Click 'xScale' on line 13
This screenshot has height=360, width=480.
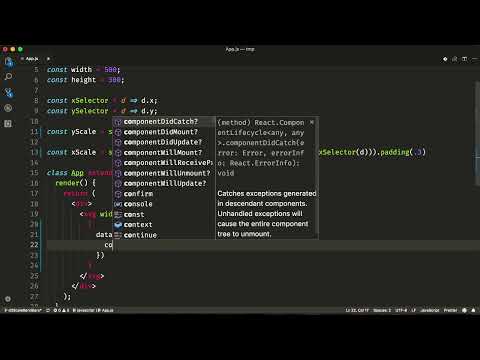[84, 152]
